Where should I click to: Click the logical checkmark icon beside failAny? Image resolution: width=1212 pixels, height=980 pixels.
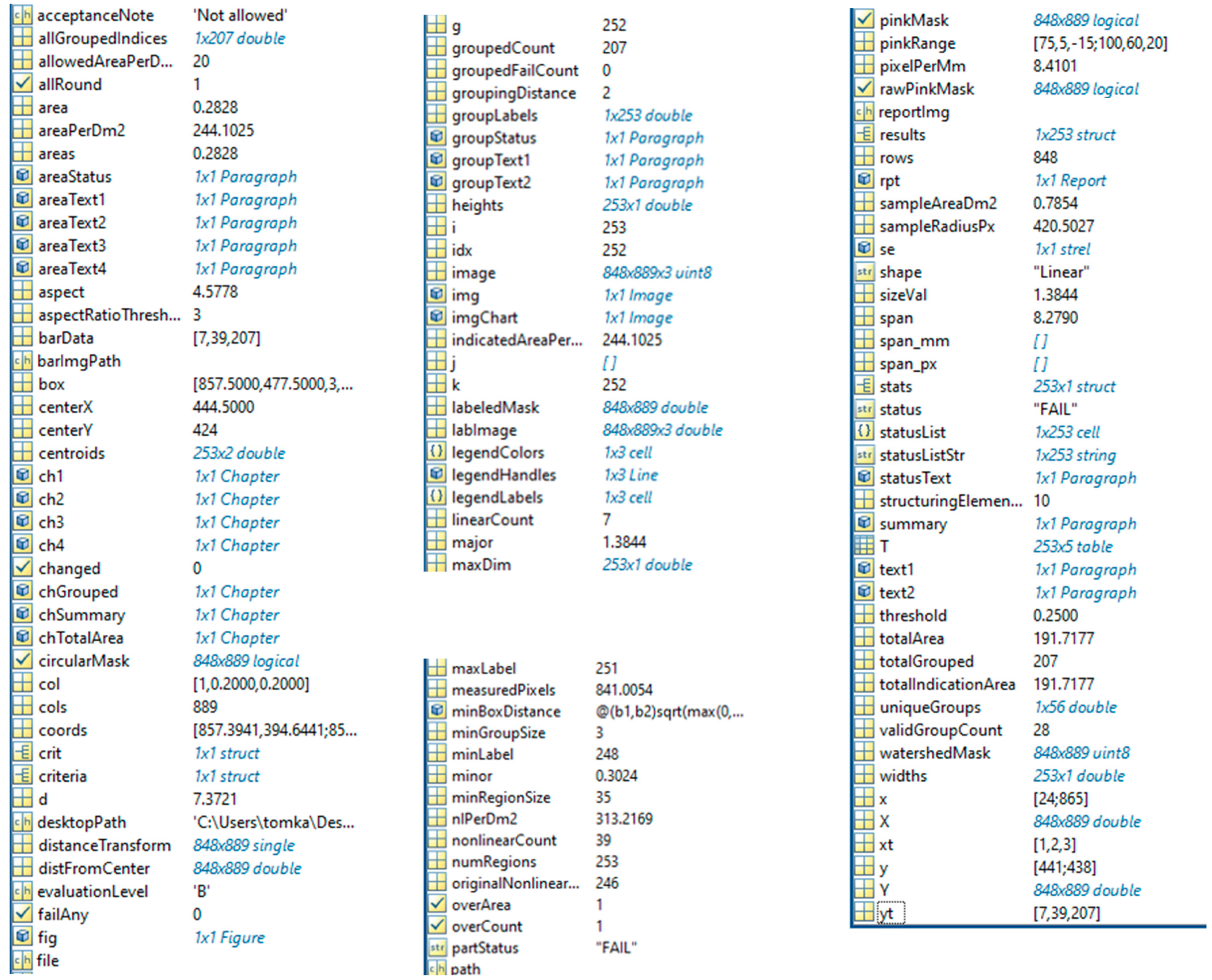22,913
